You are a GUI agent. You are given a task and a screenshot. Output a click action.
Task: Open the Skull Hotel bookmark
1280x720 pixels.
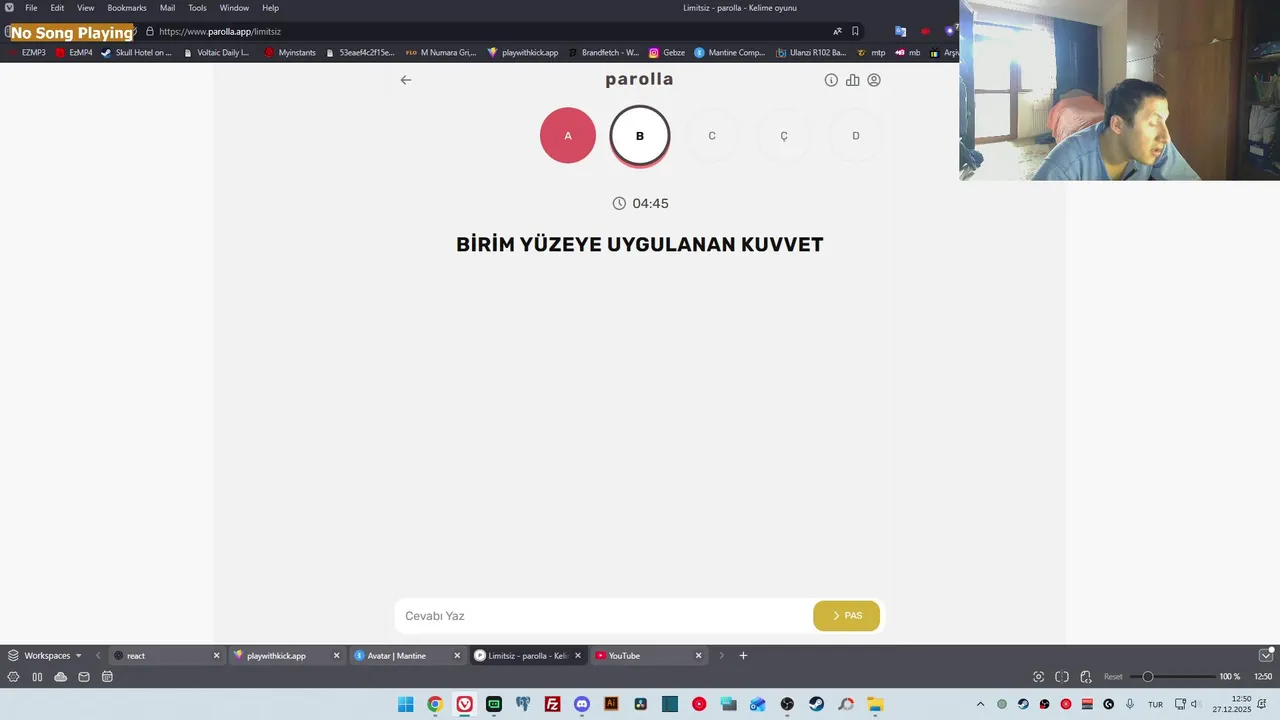(137, 53)
